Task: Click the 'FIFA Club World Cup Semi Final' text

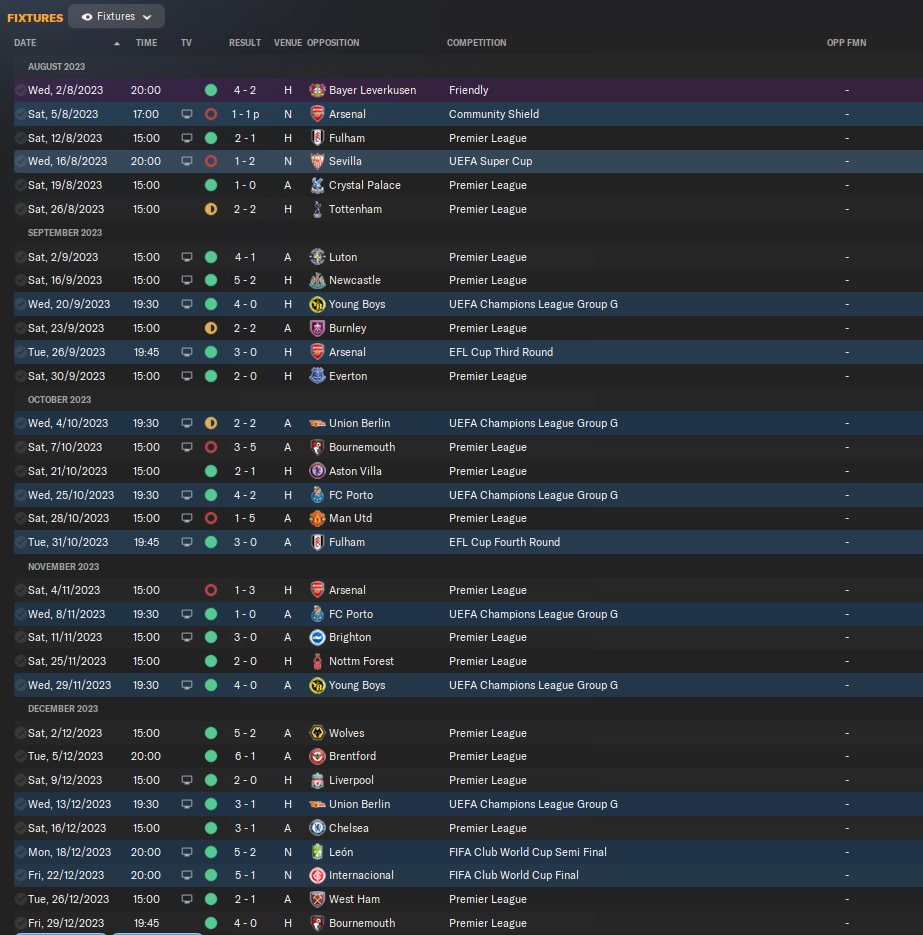Action: (x=528, y=852)
